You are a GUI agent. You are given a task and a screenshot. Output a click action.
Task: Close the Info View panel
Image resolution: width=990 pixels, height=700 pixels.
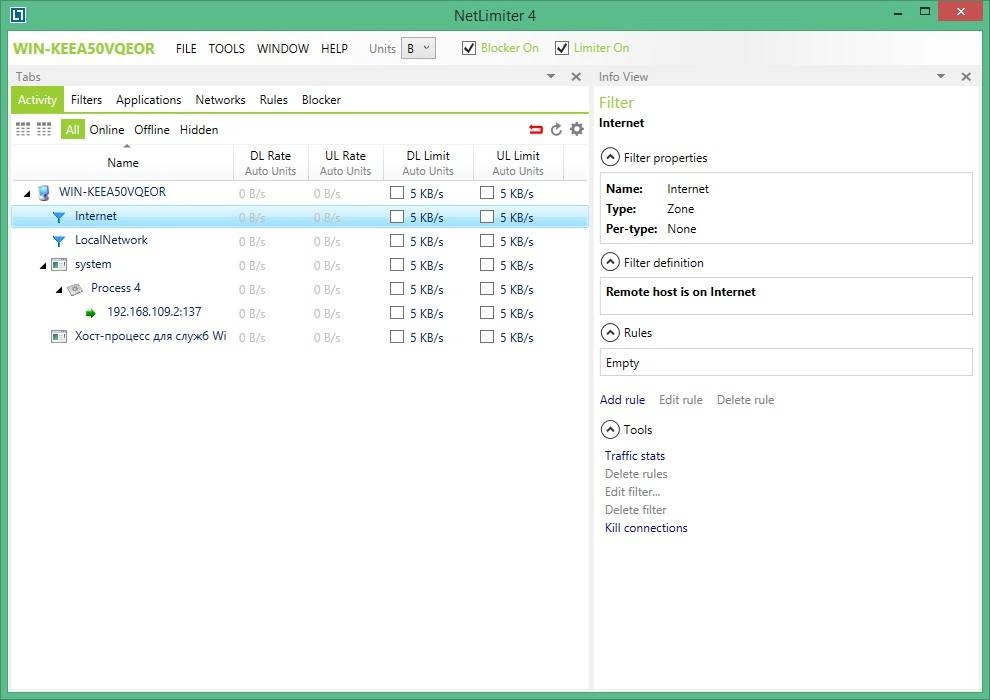pyautogui.click(x=966, y=76)
